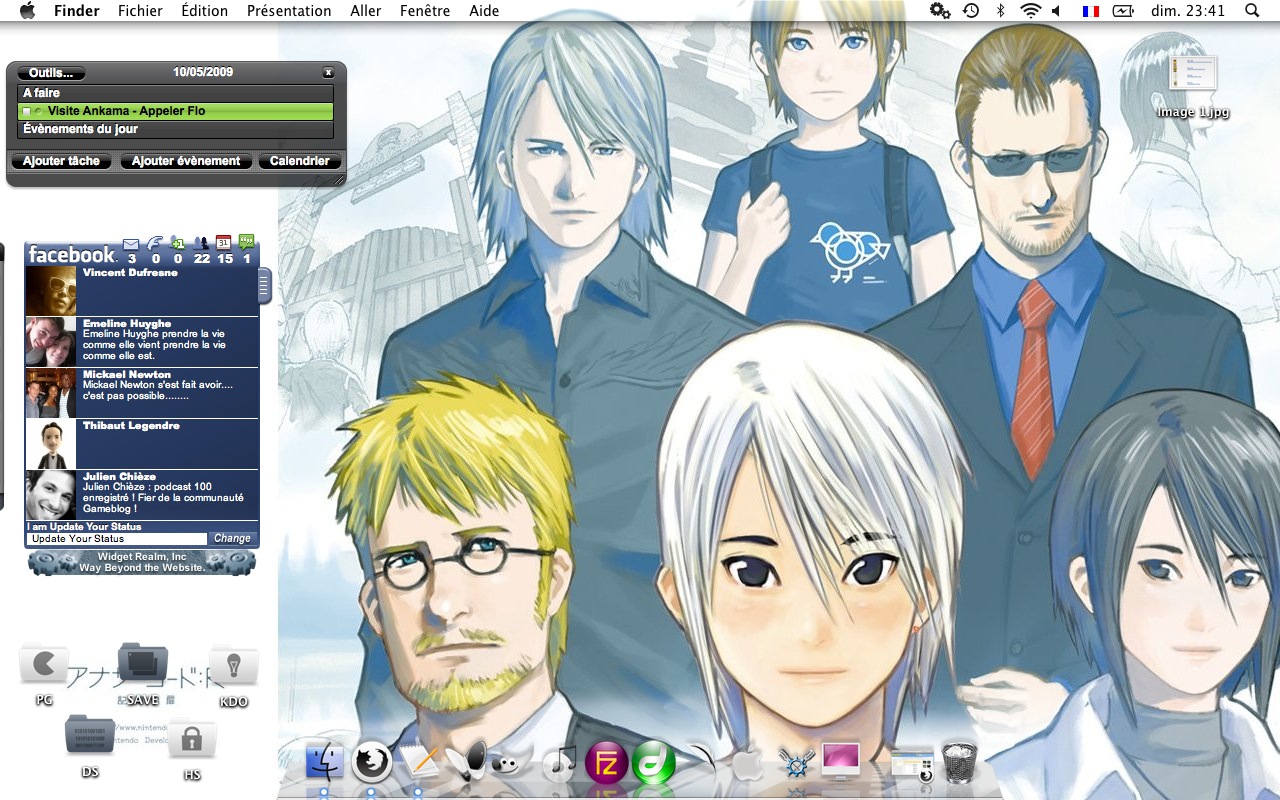Click Emeline Huyghe's name in feed
1280x800 pixels.
click(127, 323)
